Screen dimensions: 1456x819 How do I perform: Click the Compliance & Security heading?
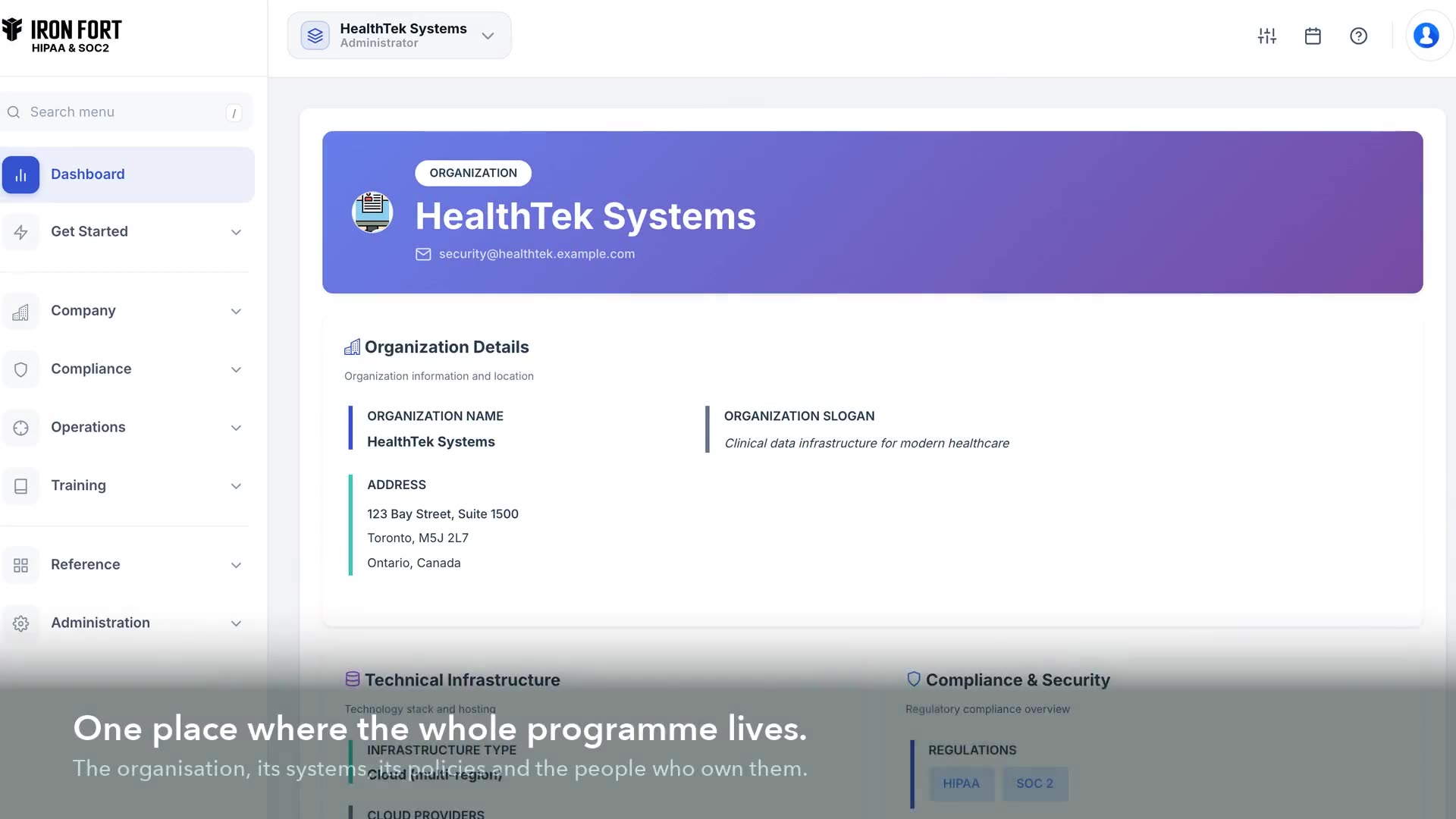coord(1018,680)
